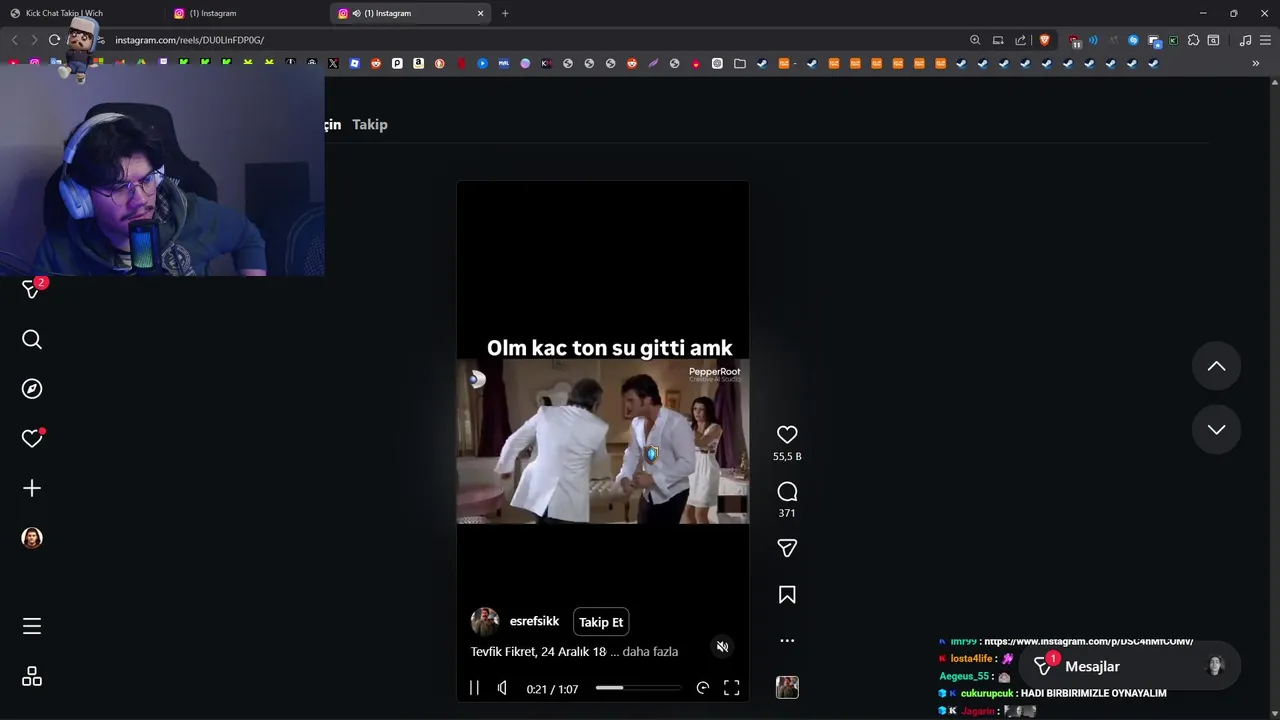Open the reel's comments bubble
1280x720 pixels.
(x=787, y=491)
